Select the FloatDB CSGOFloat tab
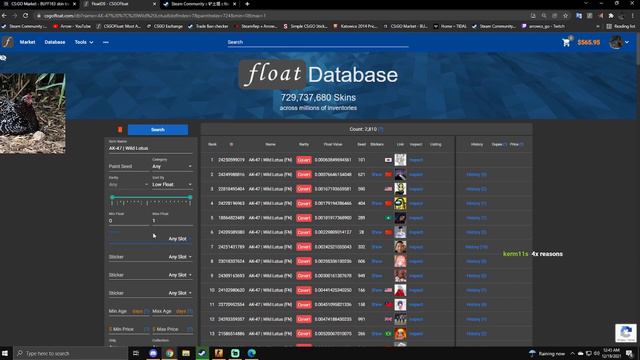 pos(119,4)
